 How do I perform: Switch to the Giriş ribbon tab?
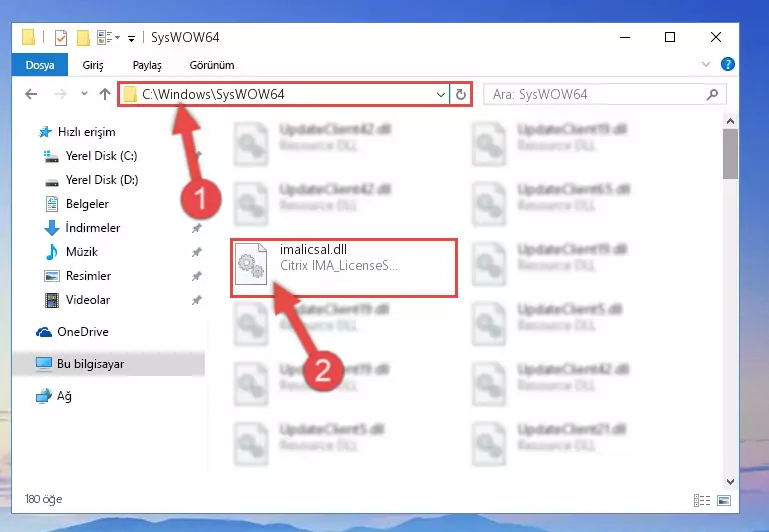pos(93,65)
